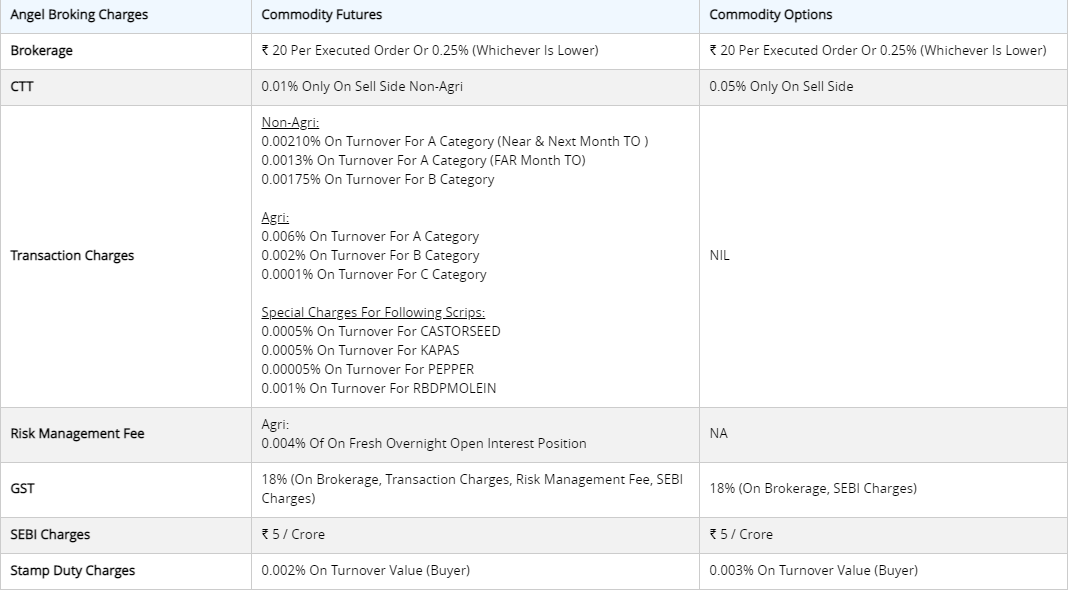The height and width of the screenshot is (597, 1074).
Task: Click the NIL transaction charges cell
Action: (719, 255)
